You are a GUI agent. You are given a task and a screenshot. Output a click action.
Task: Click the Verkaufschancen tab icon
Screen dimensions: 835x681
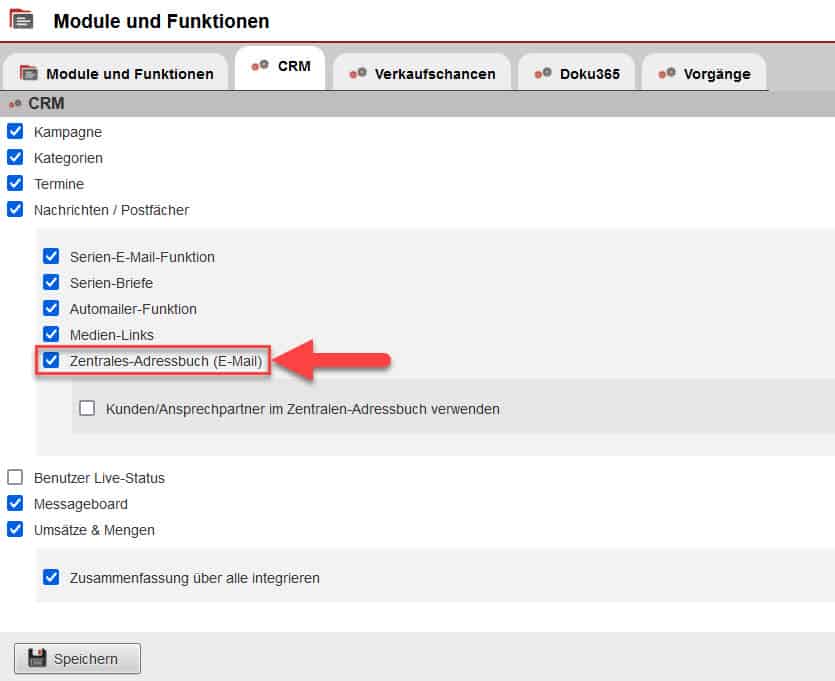[358, 74]
